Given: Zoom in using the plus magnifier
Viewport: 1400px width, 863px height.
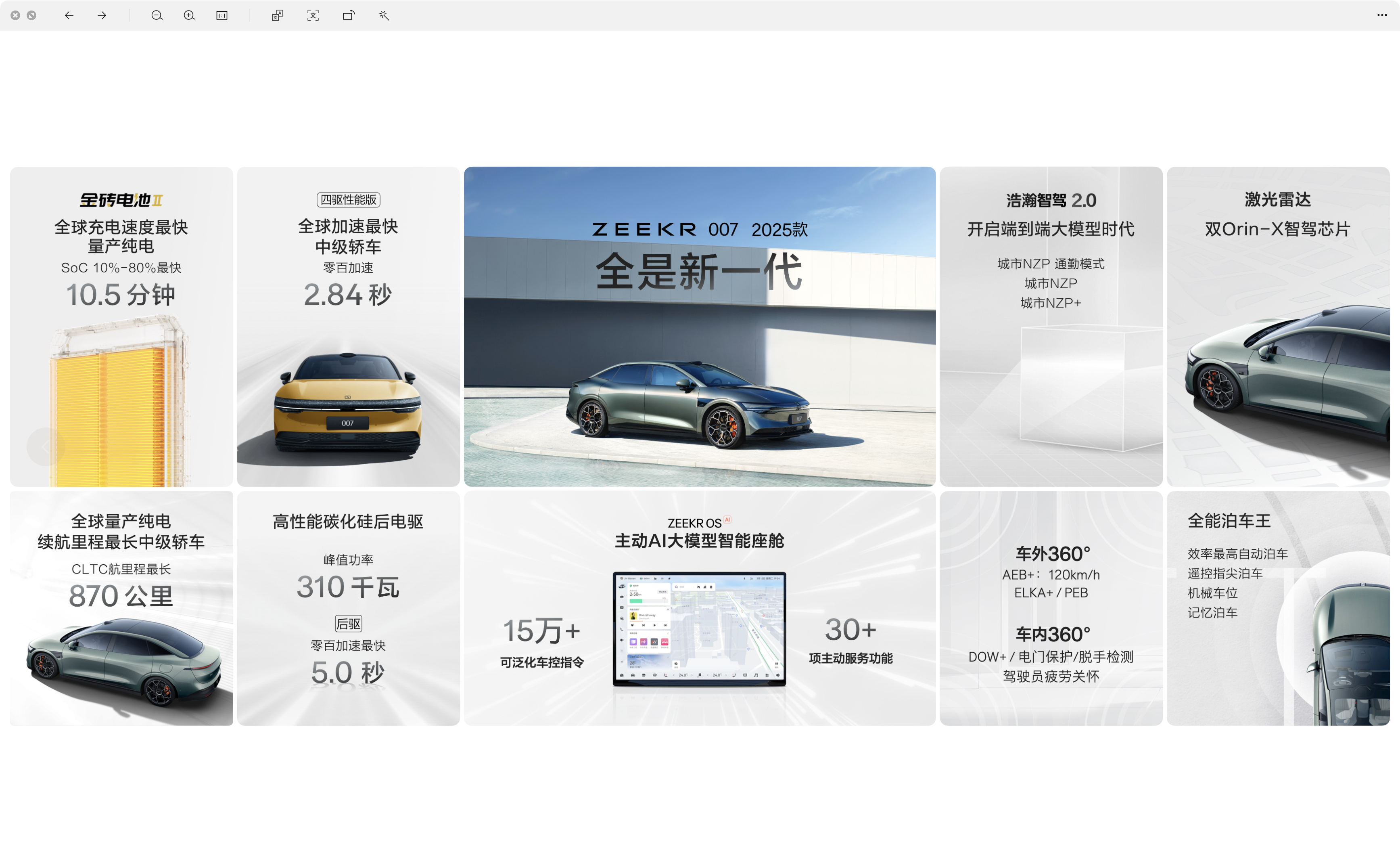Looking at the screenshot, I should 189,15.
